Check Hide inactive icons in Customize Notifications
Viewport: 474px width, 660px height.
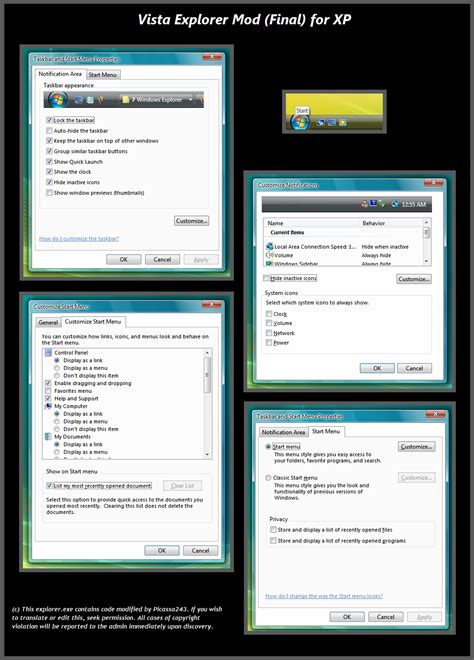coord(266,278)
